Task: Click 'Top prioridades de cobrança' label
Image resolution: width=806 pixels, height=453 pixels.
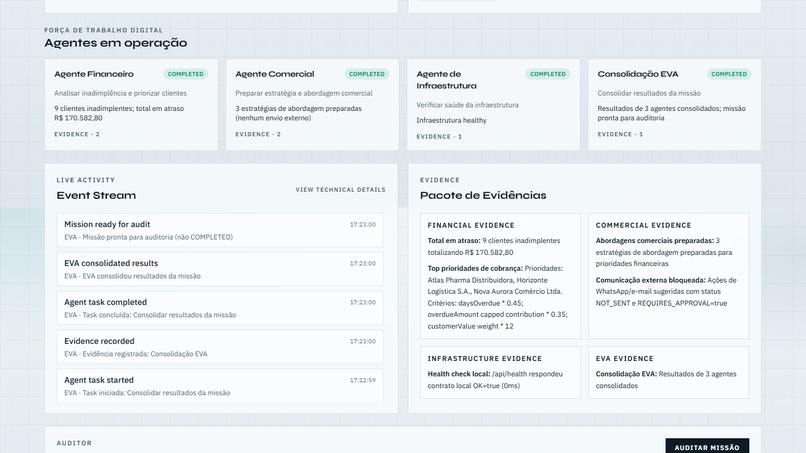Action: coord(475,268)
